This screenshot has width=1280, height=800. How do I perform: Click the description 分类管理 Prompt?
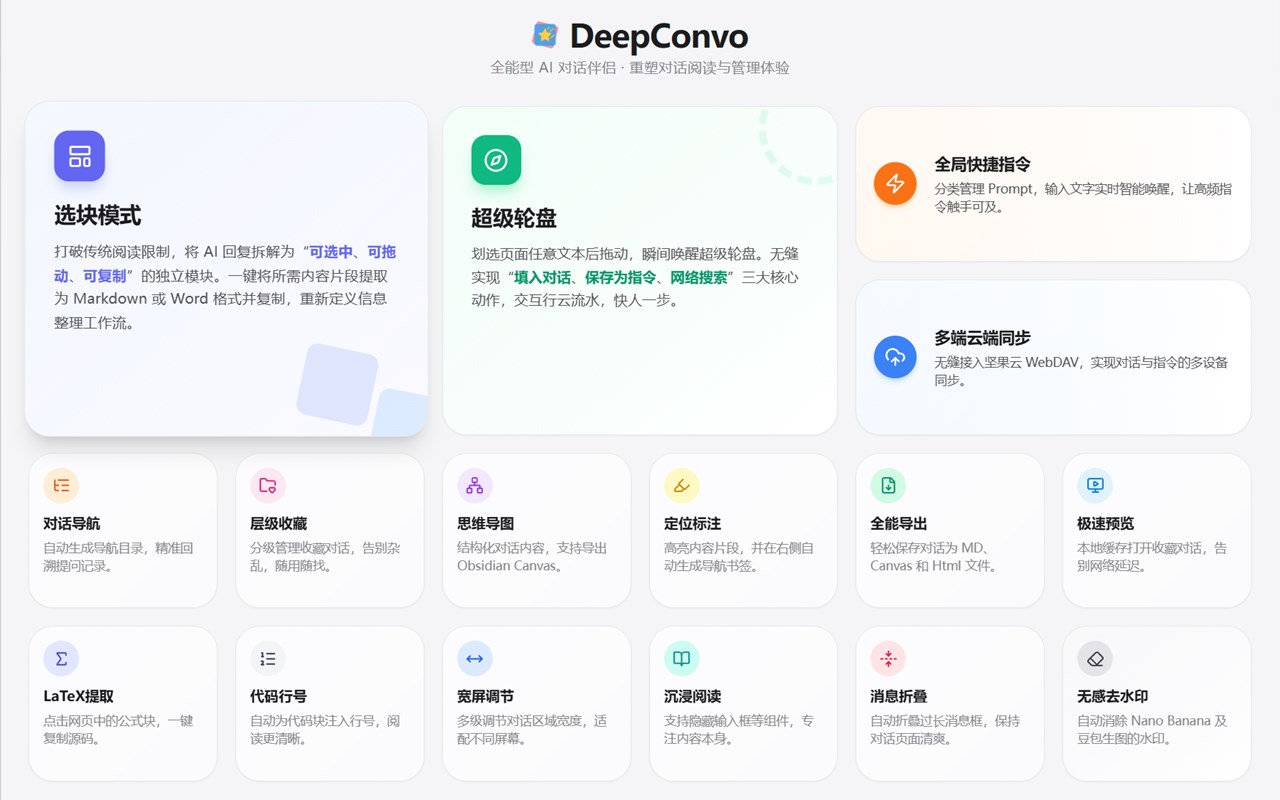coord(1083,198)
